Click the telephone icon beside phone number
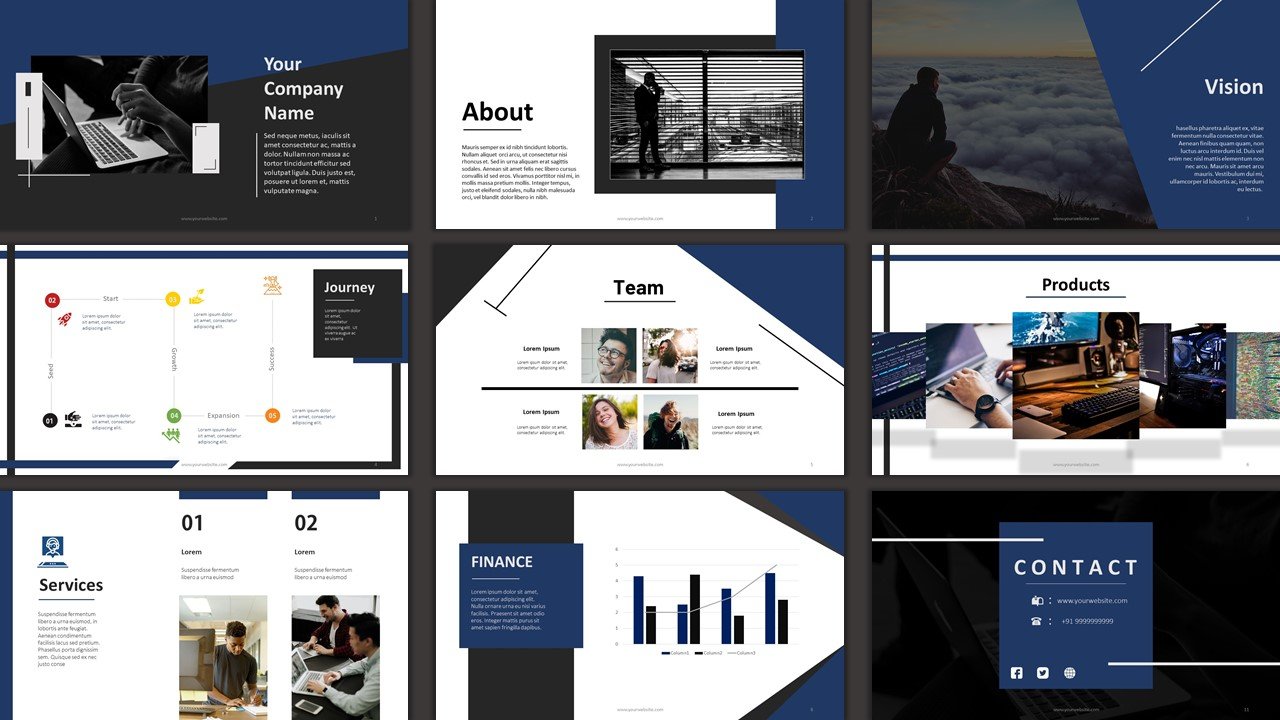This screenshot has height=720, width=1280. pos(1036,621)
